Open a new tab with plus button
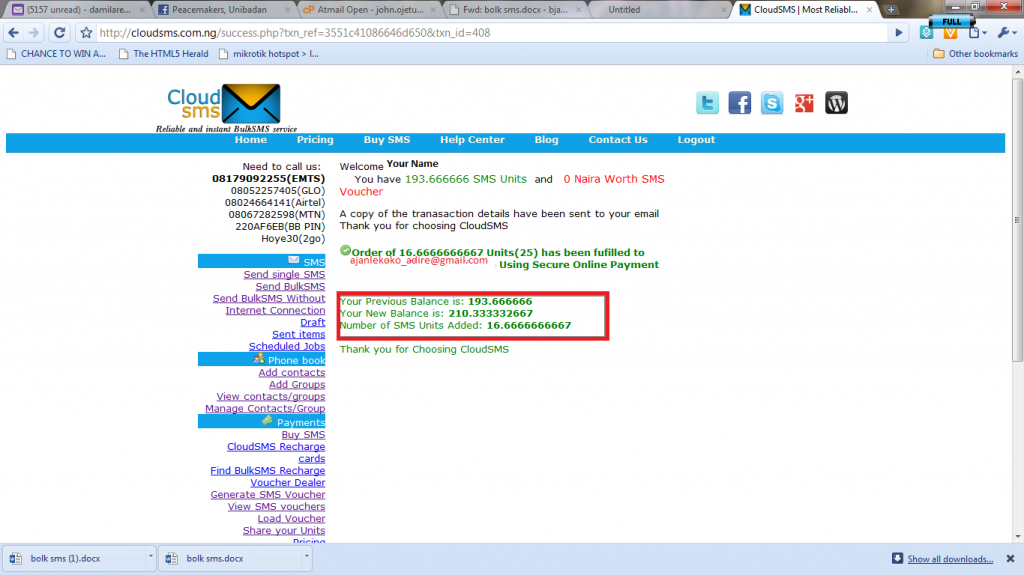Viewport: 1024px width, 575px height. point(891,10)
